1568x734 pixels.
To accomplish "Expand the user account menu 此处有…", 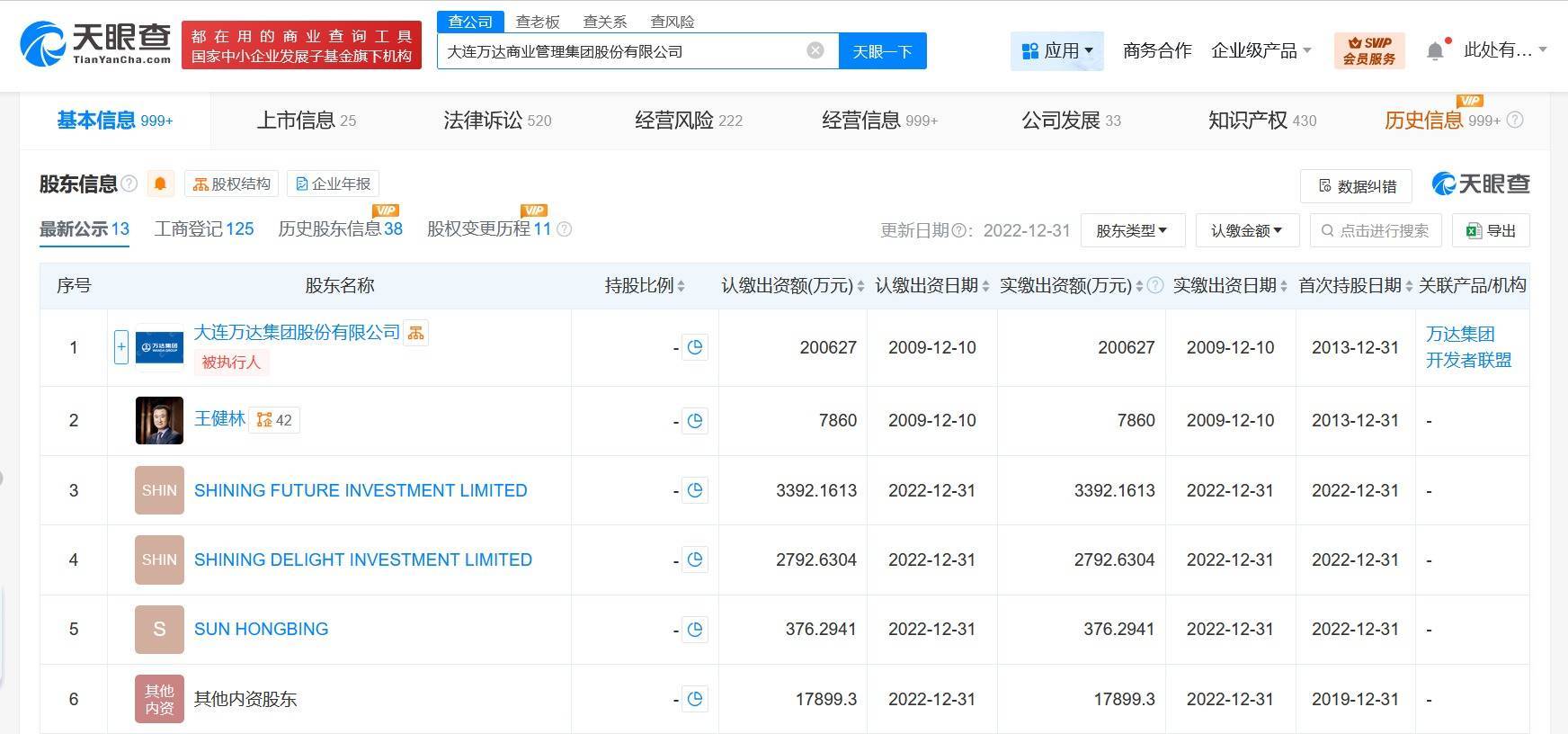I will tap(1506, 50).
